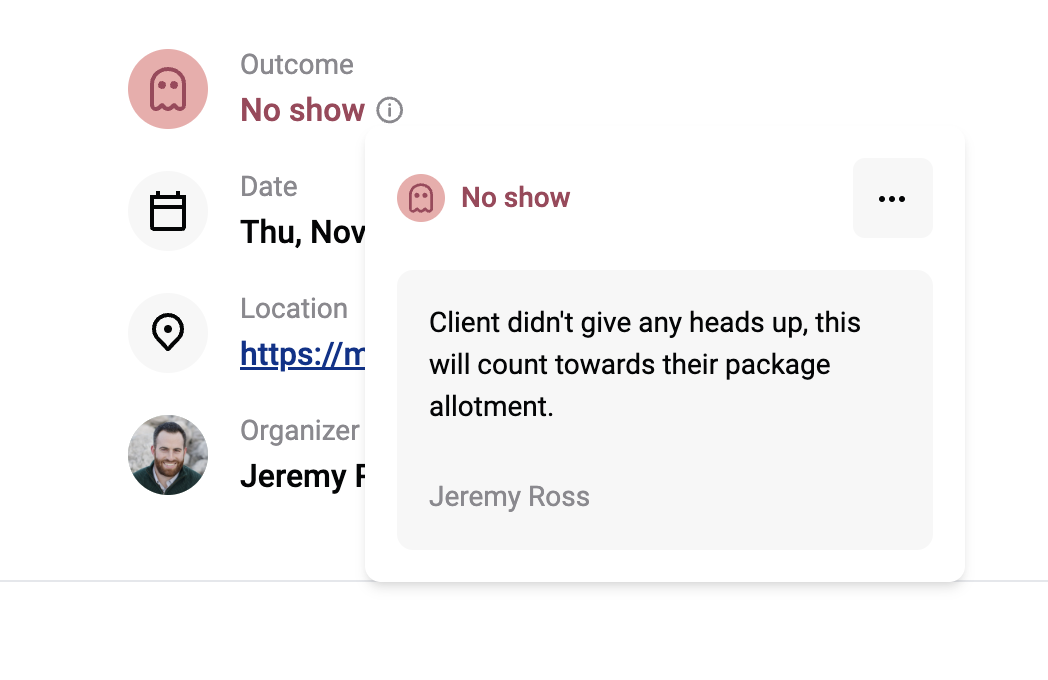Click the note text about package allotment
This screenshot has height=680, width=1048.
(x=644, y=364)
